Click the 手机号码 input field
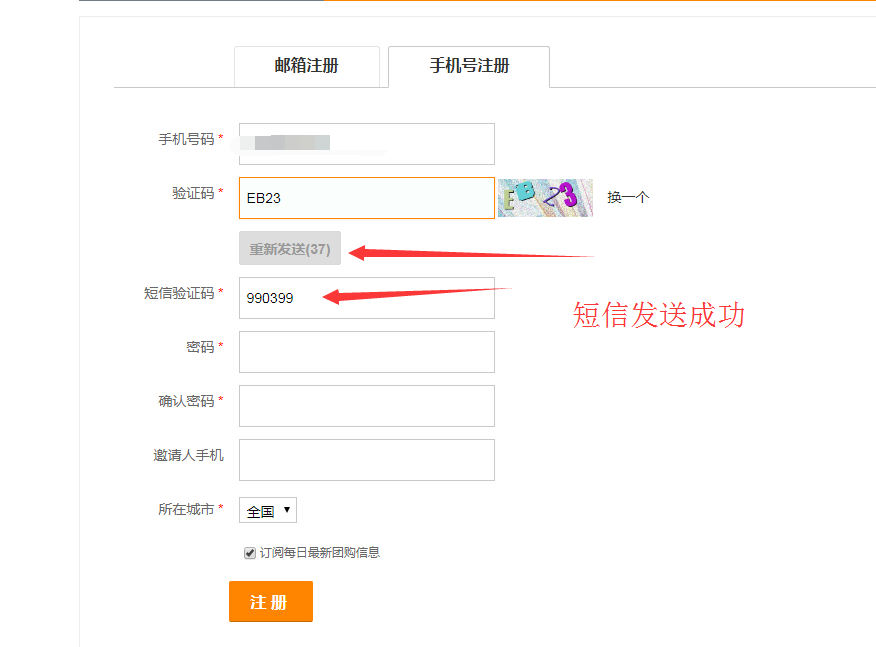 click(x=366, y=143)
